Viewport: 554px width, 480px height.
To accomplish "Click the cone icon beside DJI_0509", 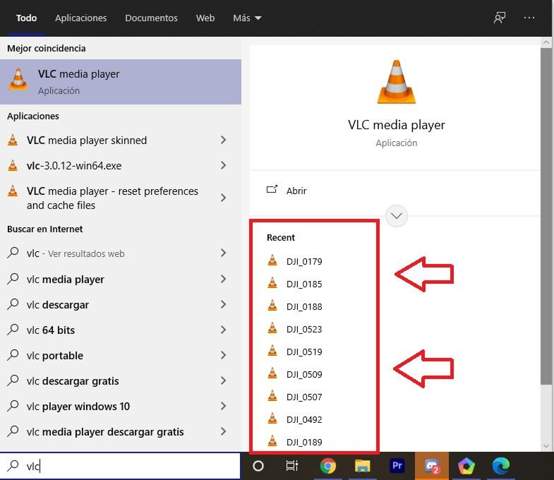I will pos(272,374).
